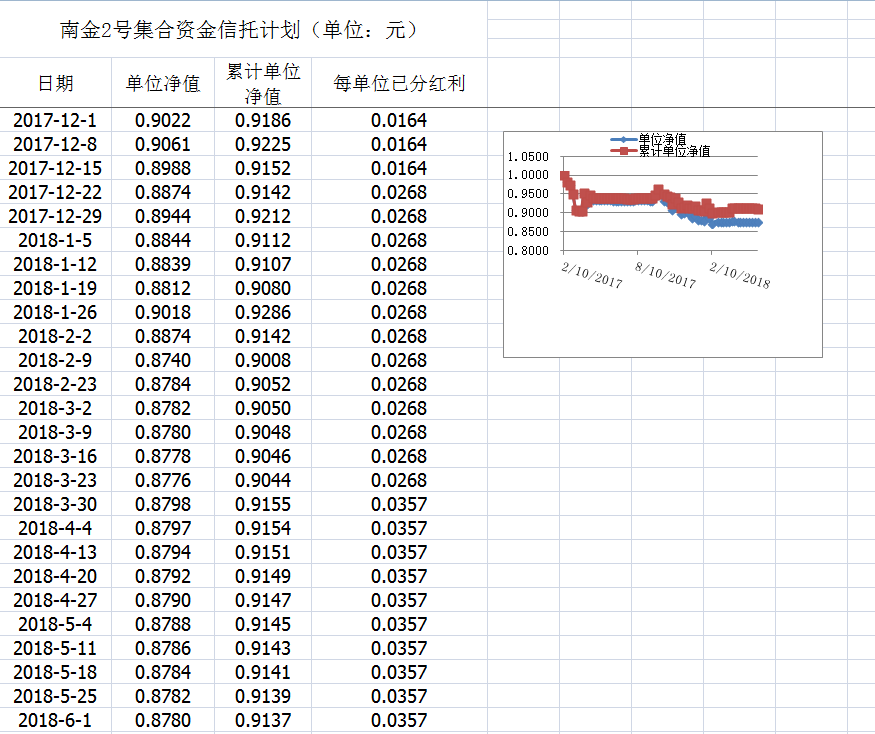Click the title cell 南金2号集合资金信托计划

(x=240, y=30)
